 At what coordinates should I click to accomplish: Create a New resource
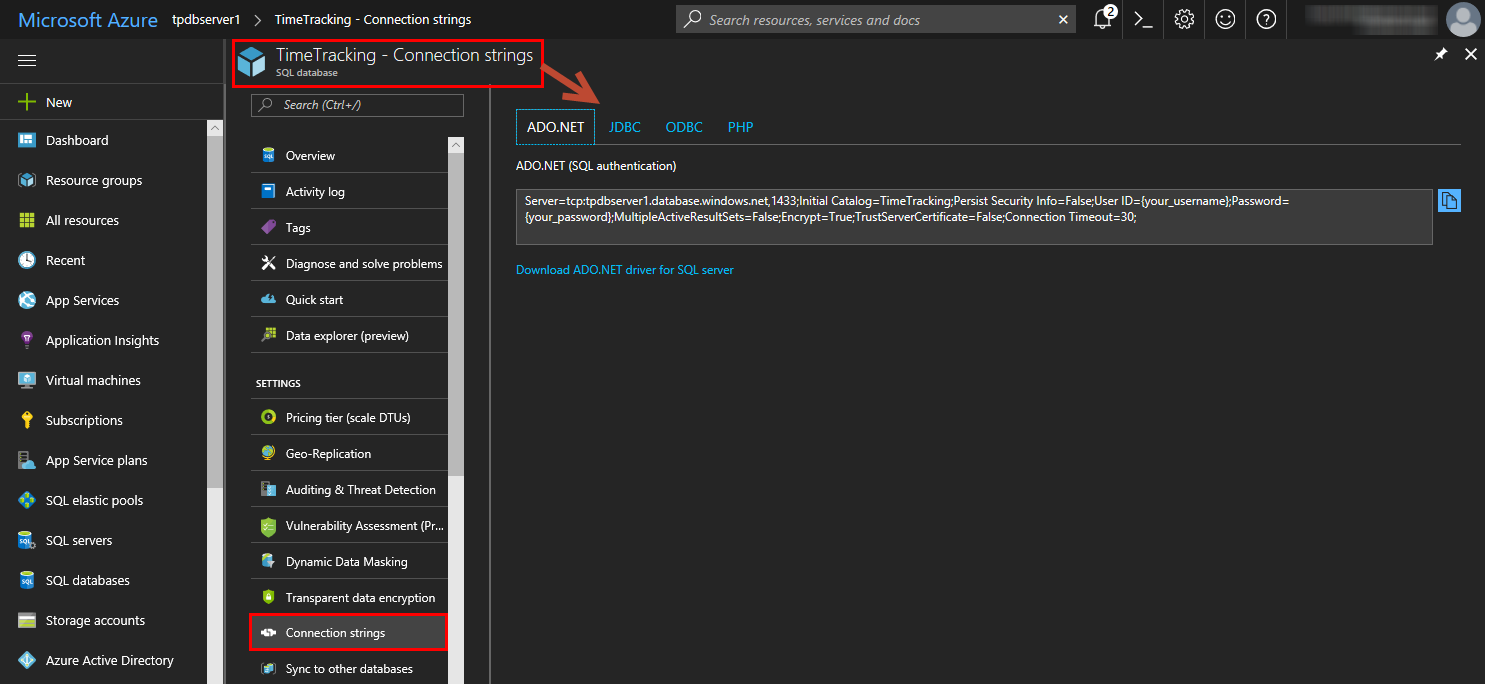point(58,102)
